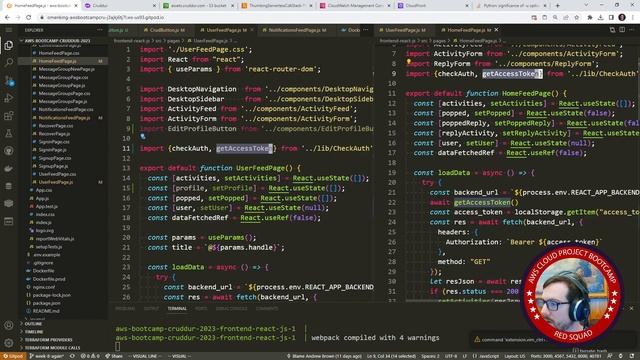The height and width of the screenshot is (360, 640).
Task: Click the errors and warnings count in status bar
Action: [x=90, y=356]
